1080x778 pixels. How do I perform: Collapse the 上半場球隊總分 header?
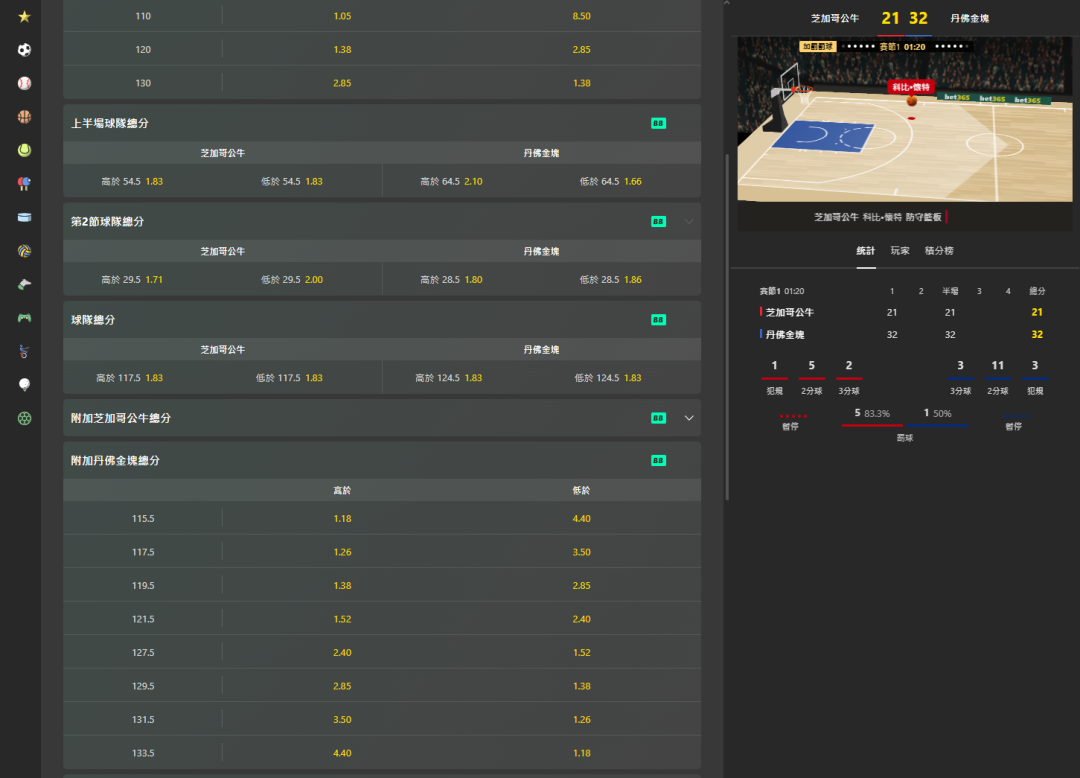(x=382, y=123)
